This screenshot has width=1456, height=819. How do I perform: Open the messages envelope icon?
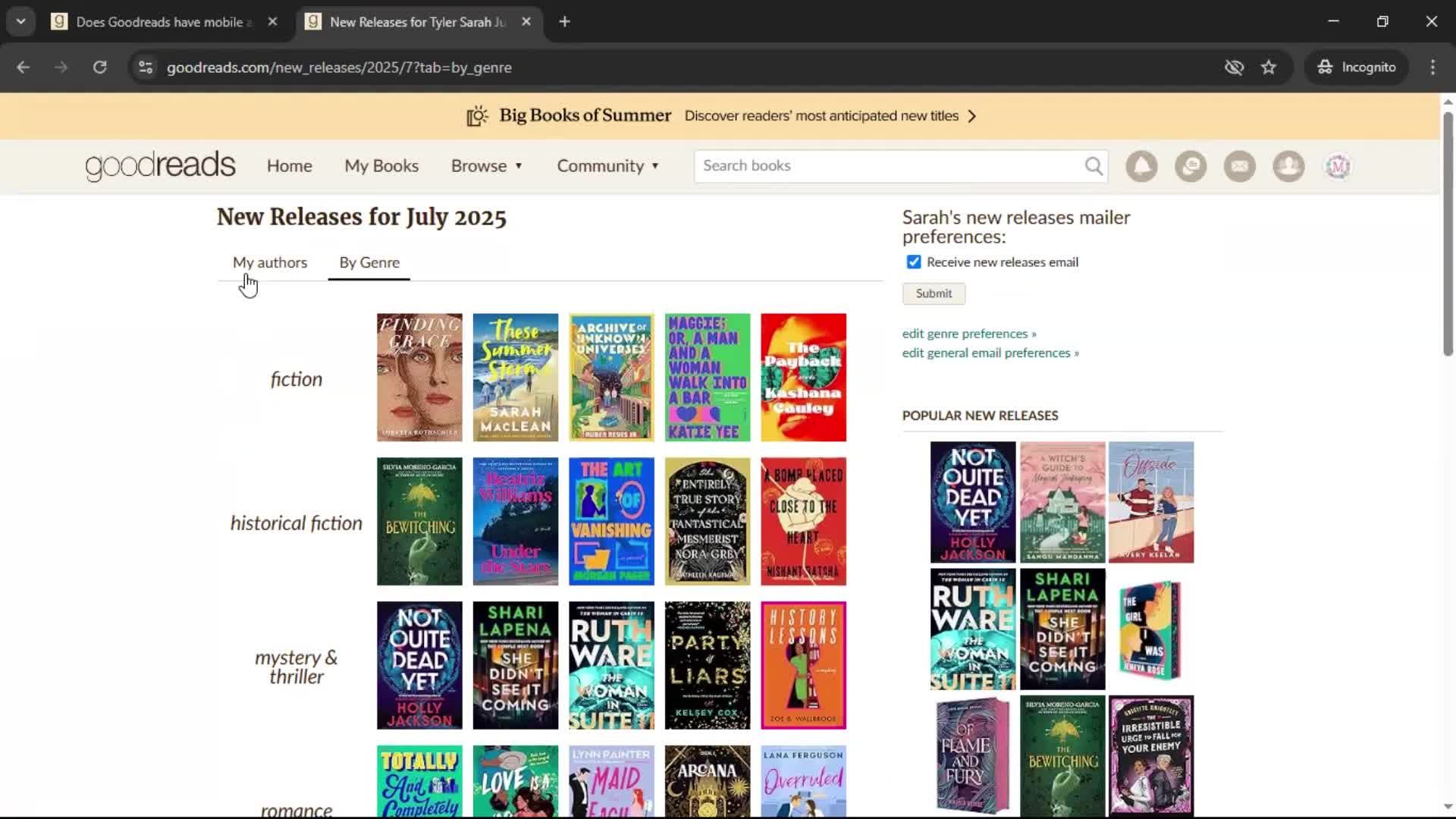click(x=1240, y=166)
